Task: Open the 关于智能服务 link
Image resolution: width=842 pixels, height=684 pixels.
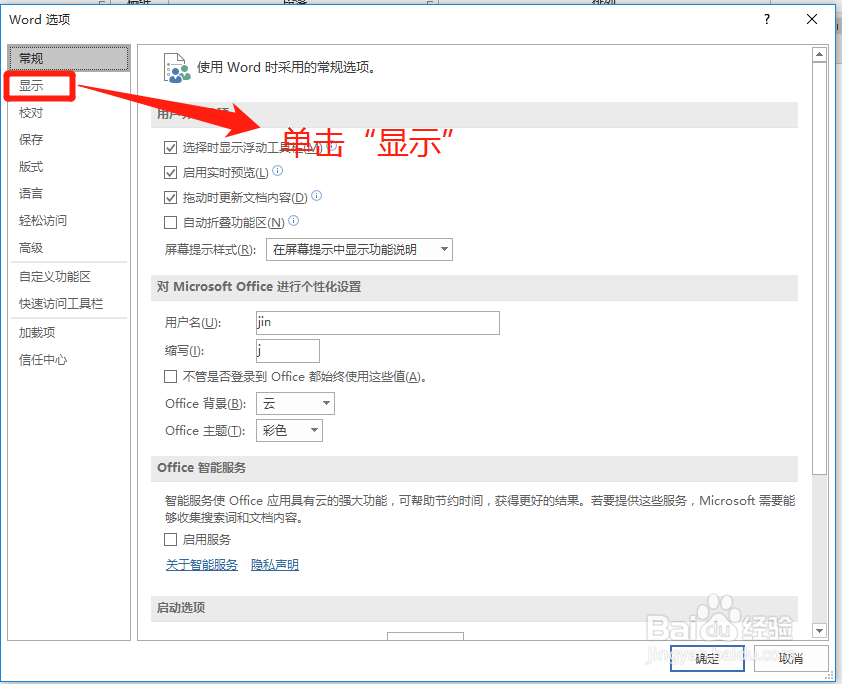Action: point(202,565)
